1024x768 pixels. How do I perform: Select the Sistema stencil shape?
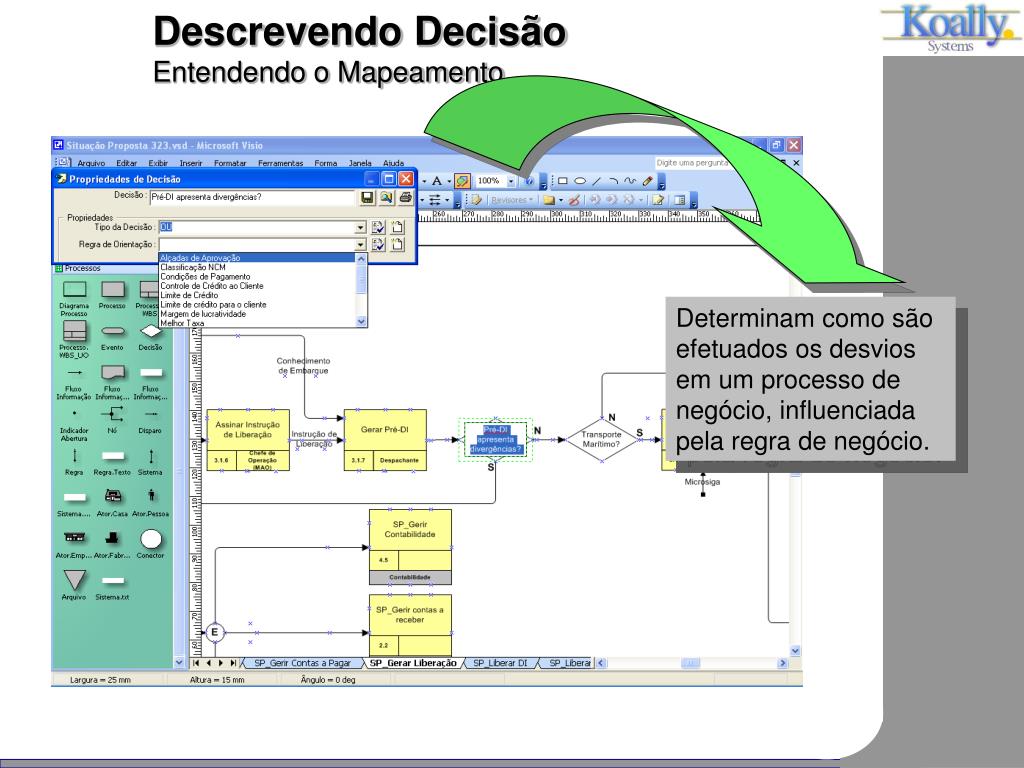click(150, 456)
